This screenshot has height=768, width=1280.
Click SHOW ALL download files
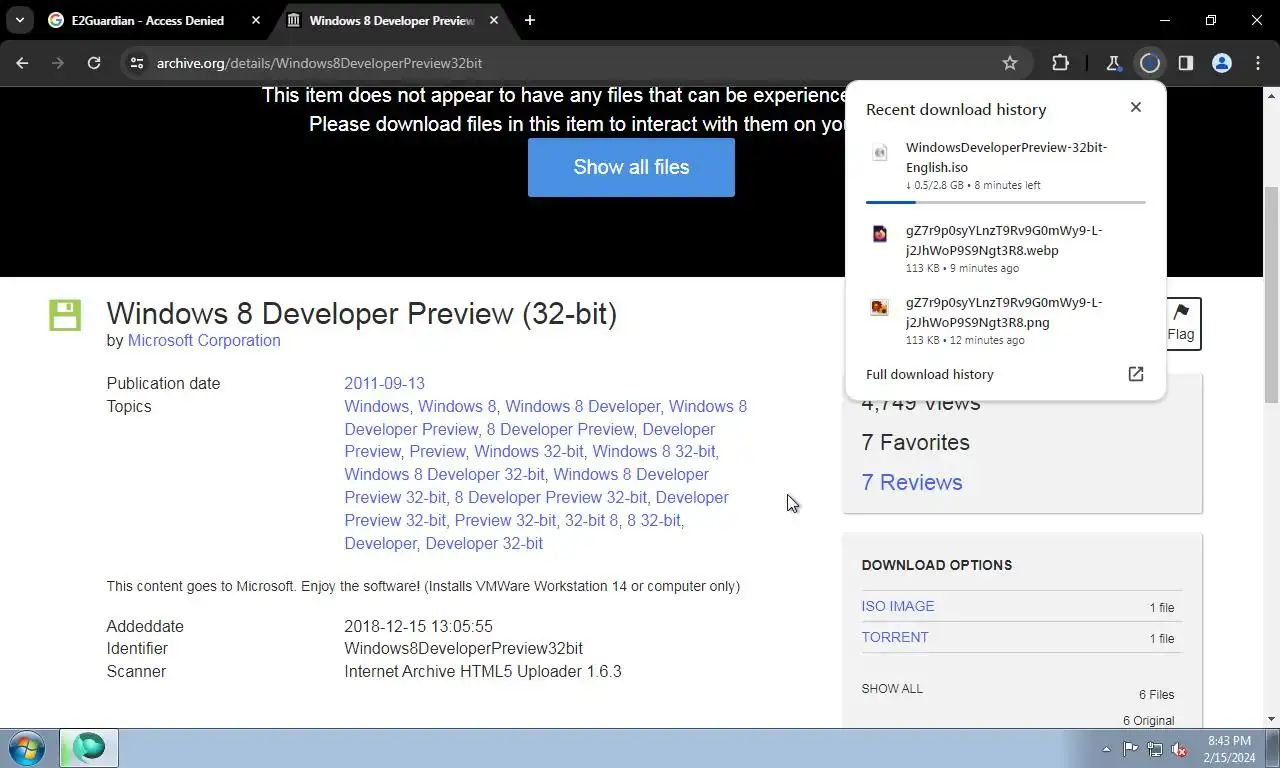tap(892, 688)
